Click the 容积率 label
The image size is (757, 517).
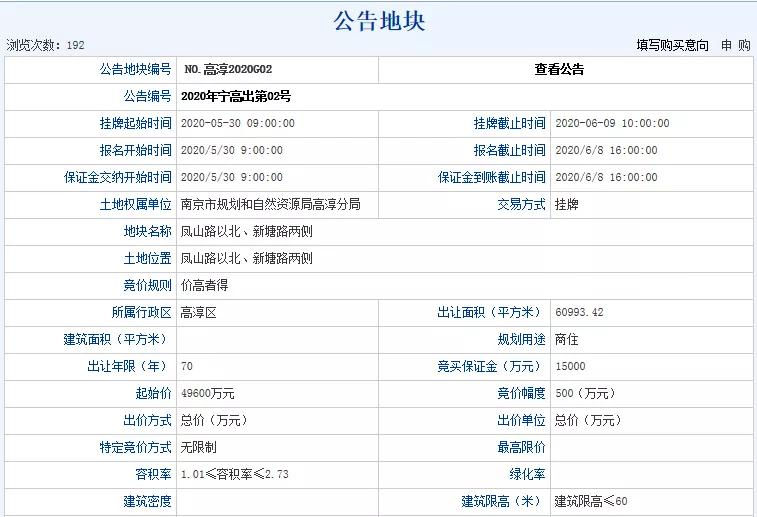154,475
